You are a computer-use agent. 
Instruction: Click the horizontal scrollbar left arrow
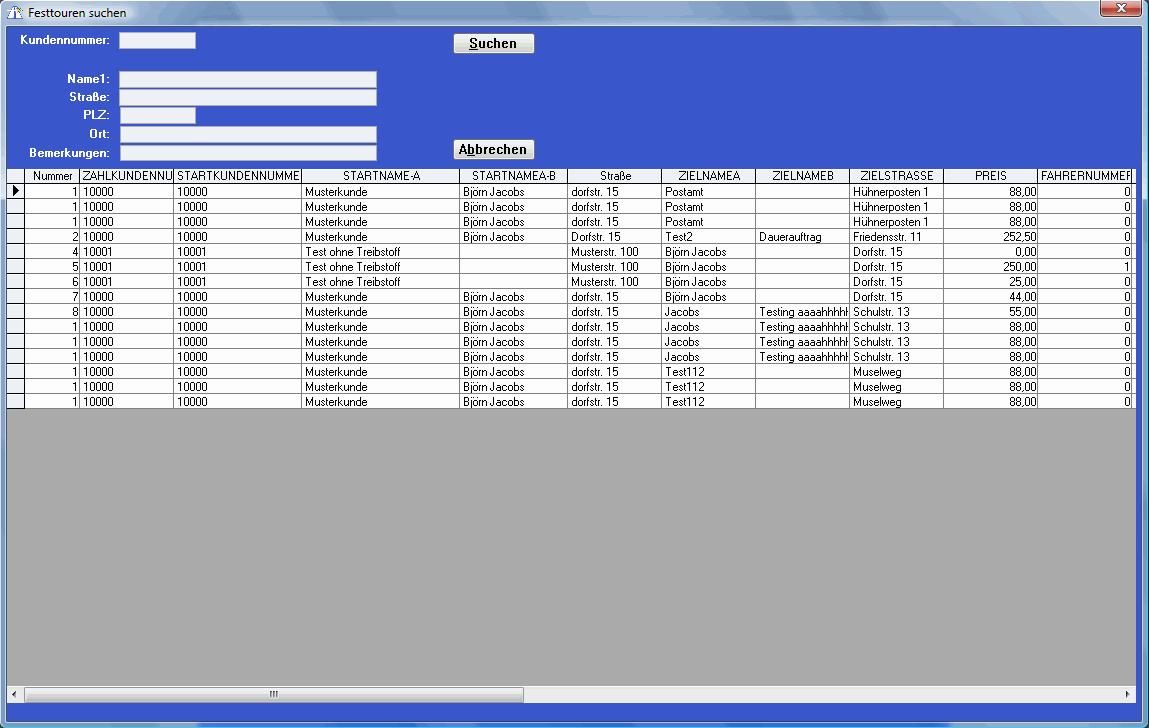(x=14, y=694)
